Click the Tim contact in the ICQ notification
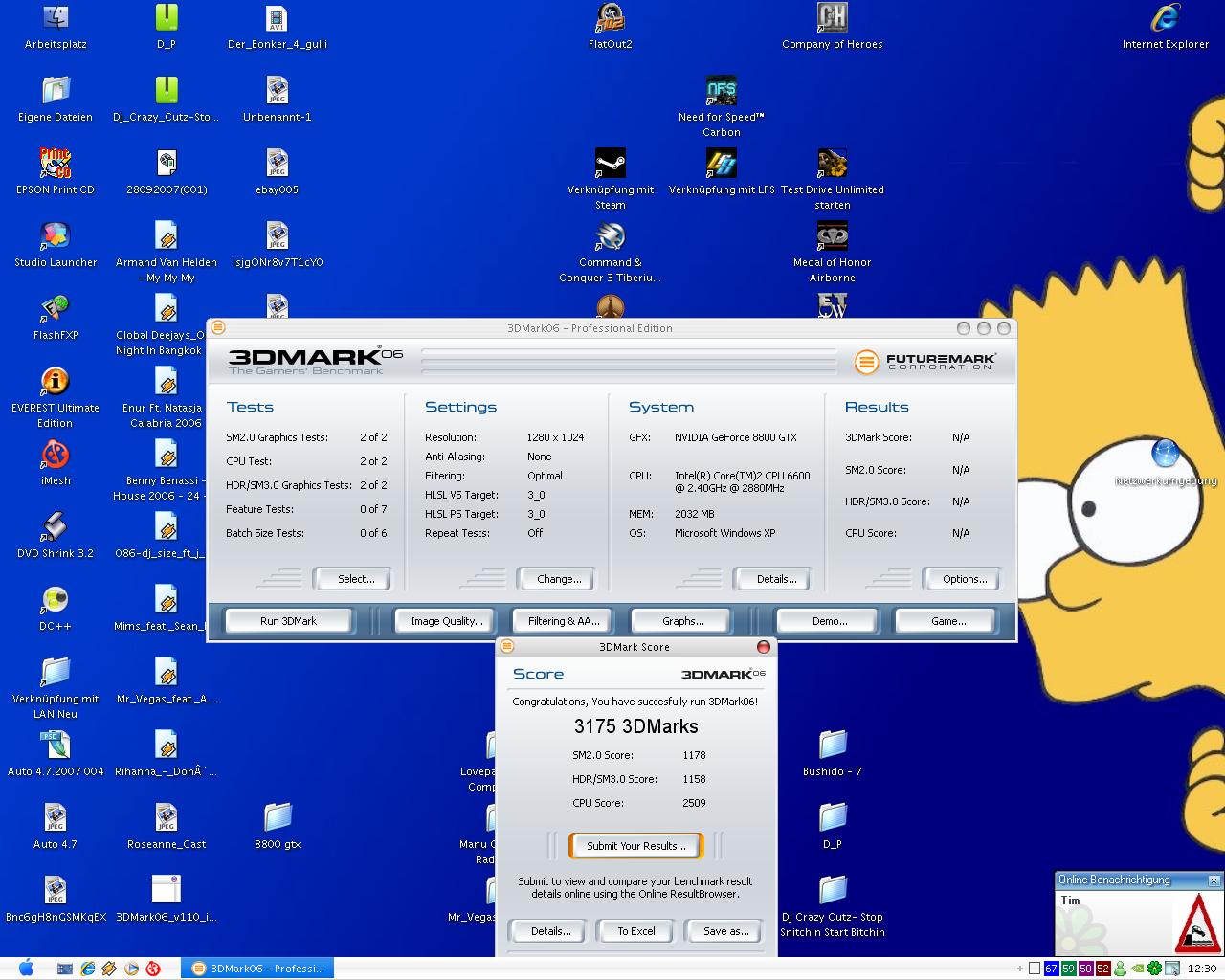The height and width of the screenshot is (980, 1225). [1071, 901]
